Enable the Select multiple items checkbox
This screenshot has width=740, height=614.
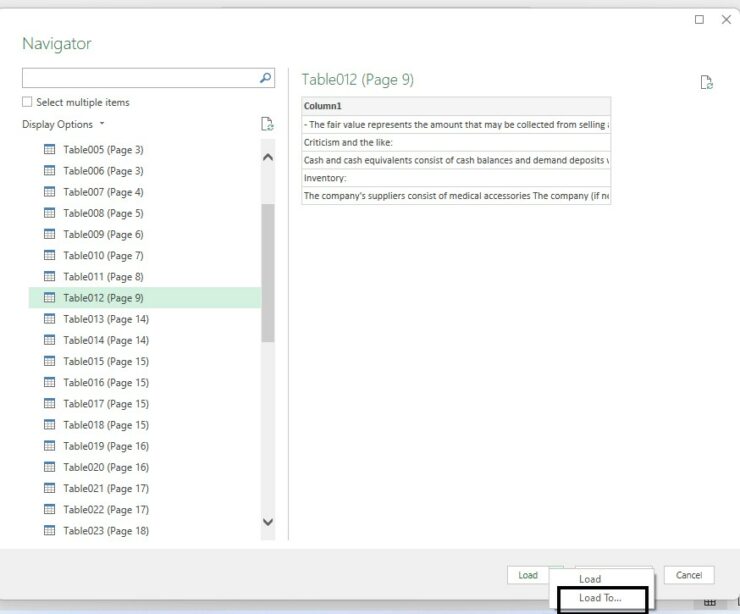[x=27, y=103]
